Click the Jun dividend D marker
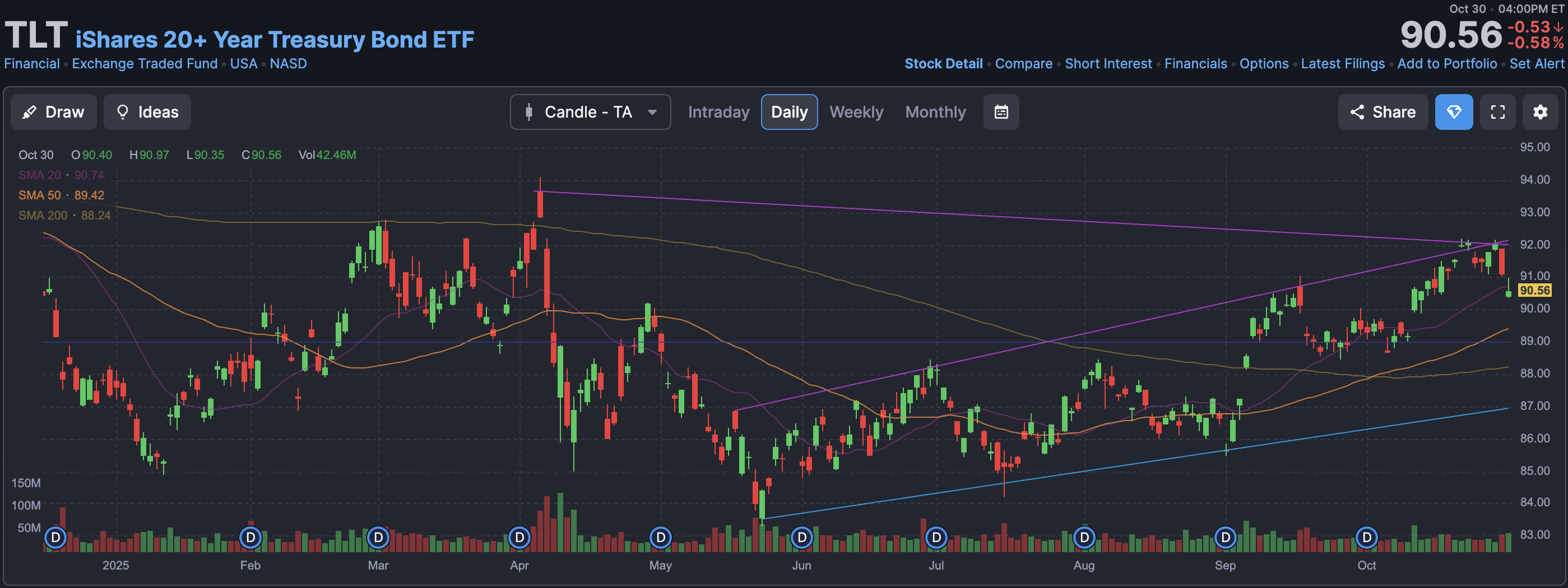1568x588 pixels. pos(801,538)
